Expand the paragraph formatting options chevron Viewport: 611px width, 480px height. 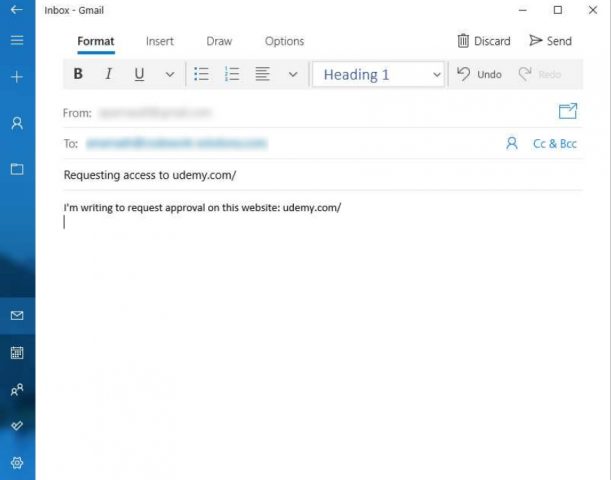[x=293, y=74]
